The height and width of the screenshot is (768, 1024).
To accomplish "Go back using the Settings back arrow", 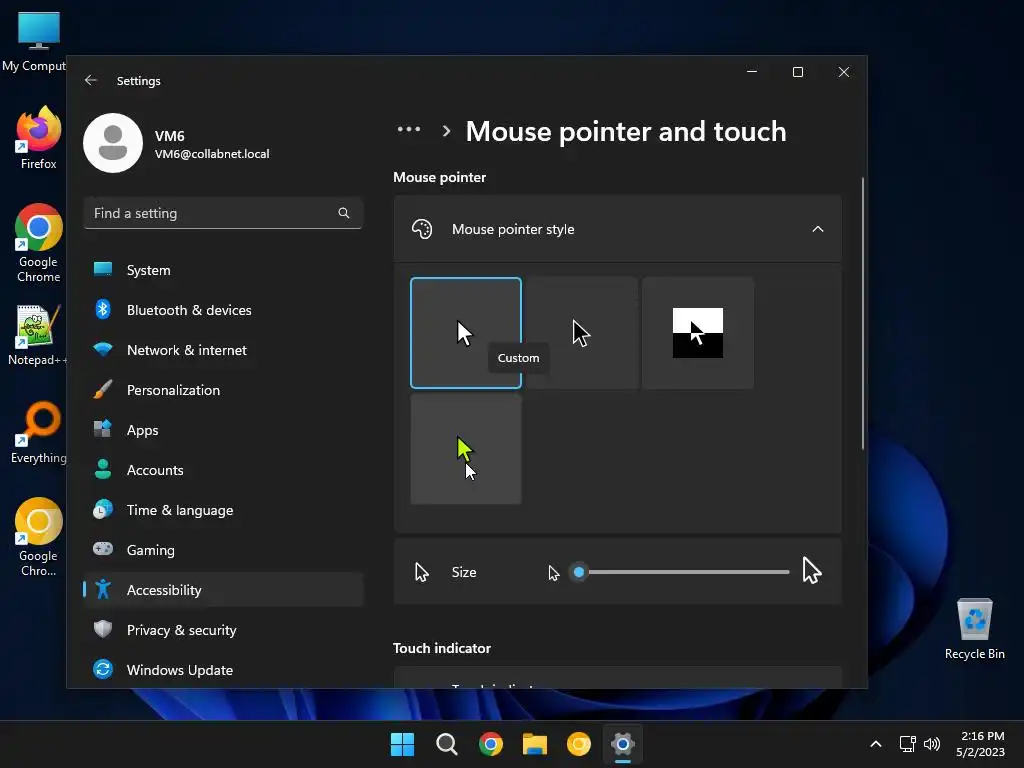I will pyautogui.click(x=91, y=80).
